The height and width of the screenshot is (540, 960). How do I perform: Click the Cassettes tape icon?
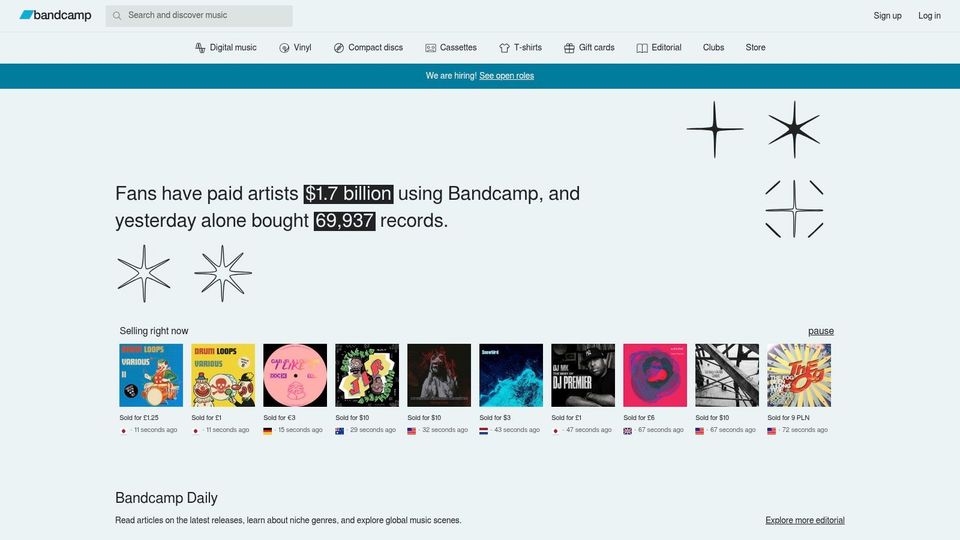(x=430, y=48)
